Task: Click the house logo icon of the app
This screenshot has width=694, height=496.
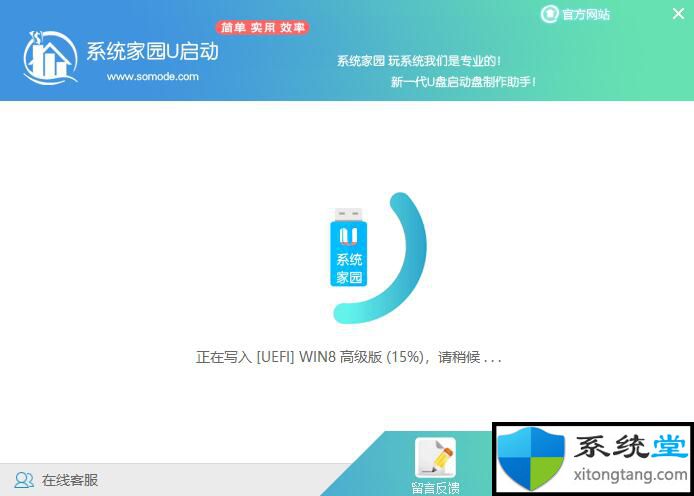Action: click(50, 58)
